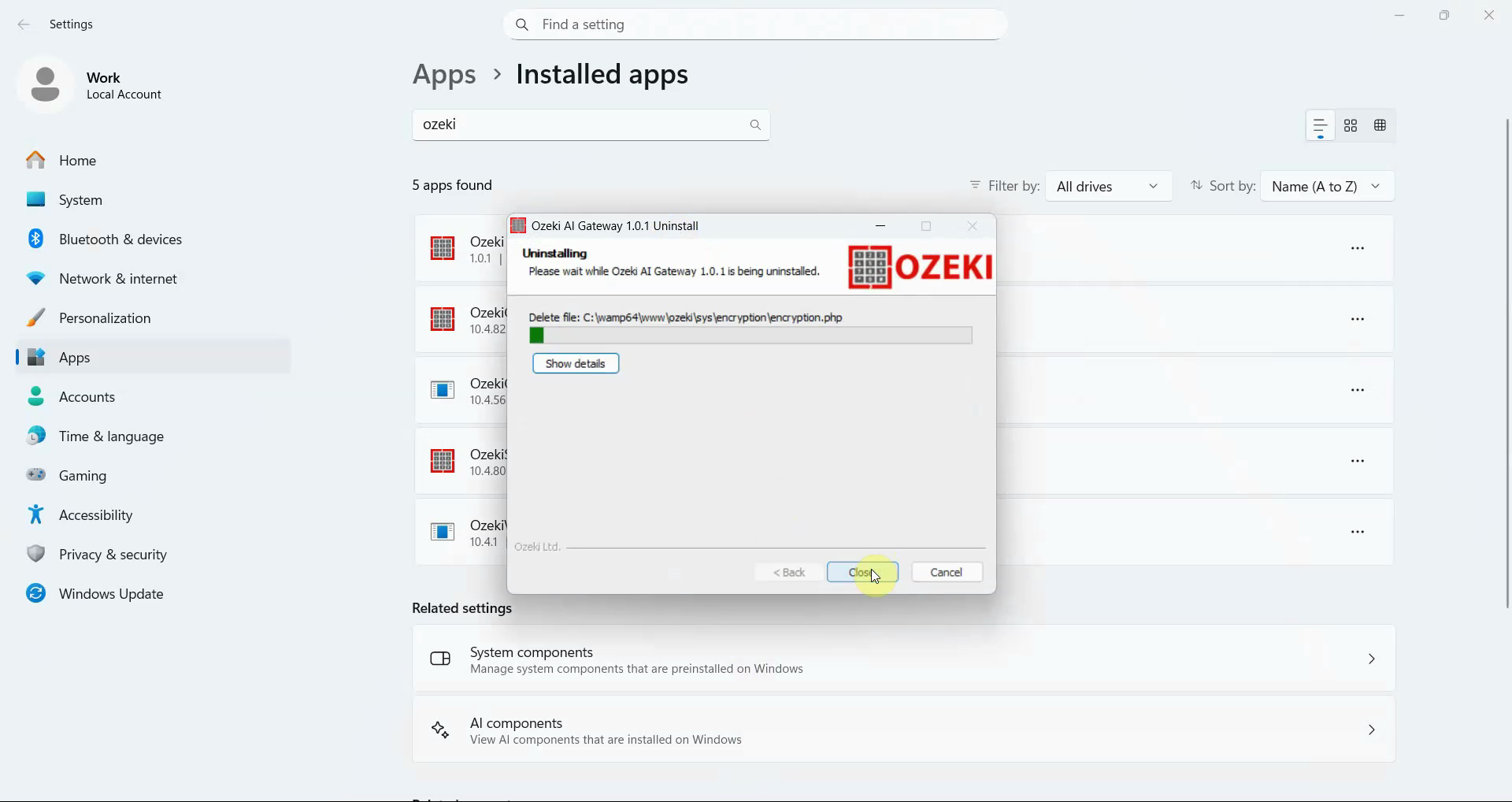Open Bluetooth & devices settings
The width and height of the screenshot is (1512, 802).
[118, 239]
